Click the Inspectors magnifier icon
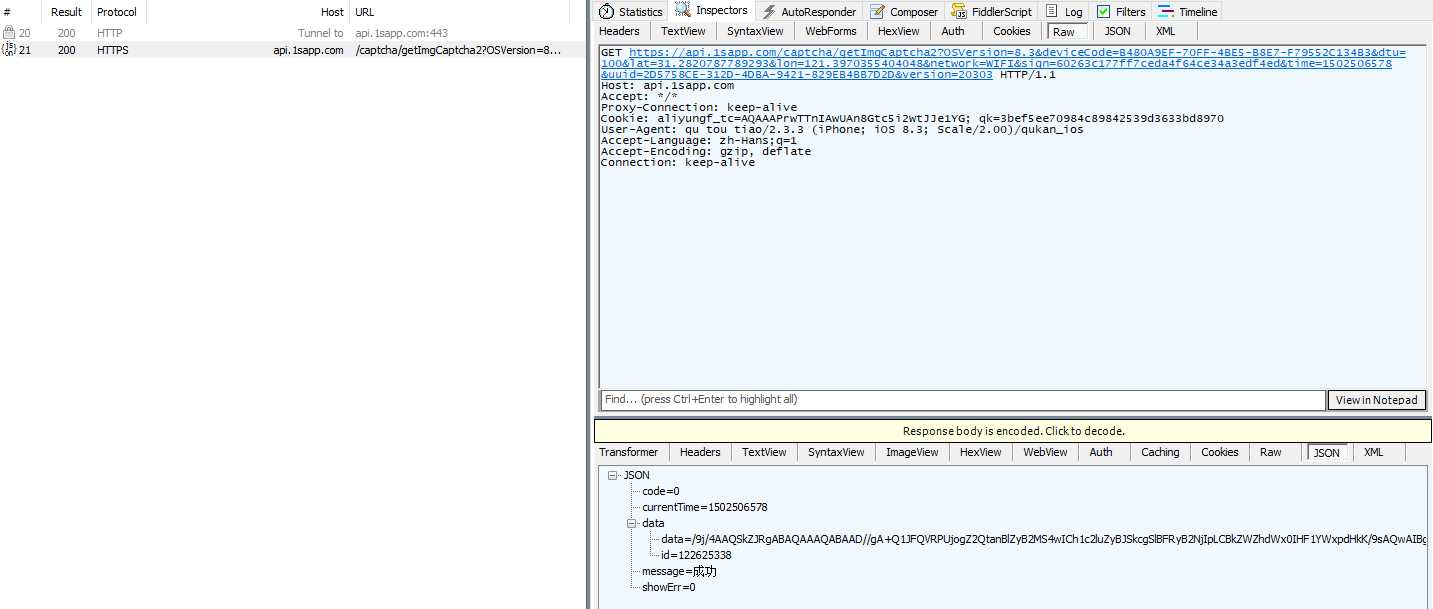 [x=683, y=11]
